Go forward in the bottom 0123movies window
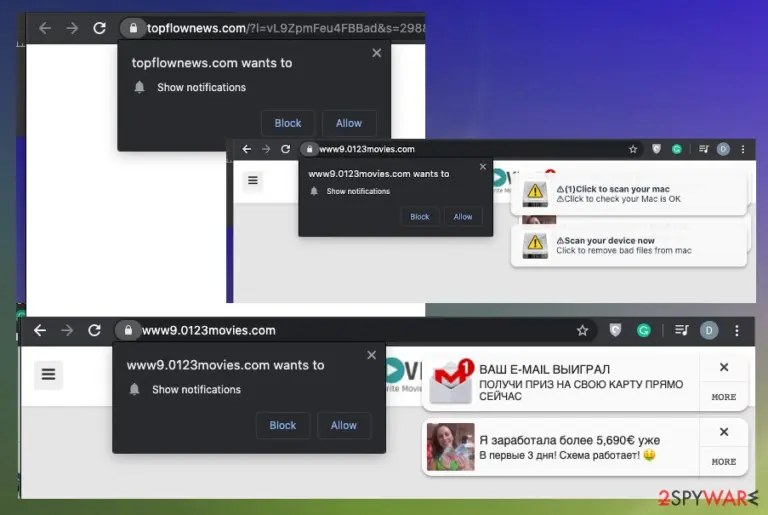 coord(67,331)
